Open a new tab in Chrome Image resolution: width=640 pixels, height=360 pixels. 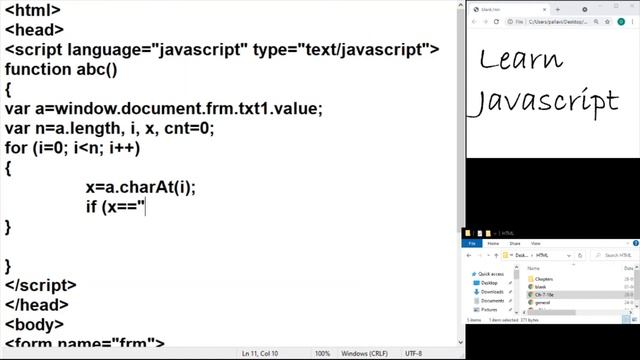[558, 9]
